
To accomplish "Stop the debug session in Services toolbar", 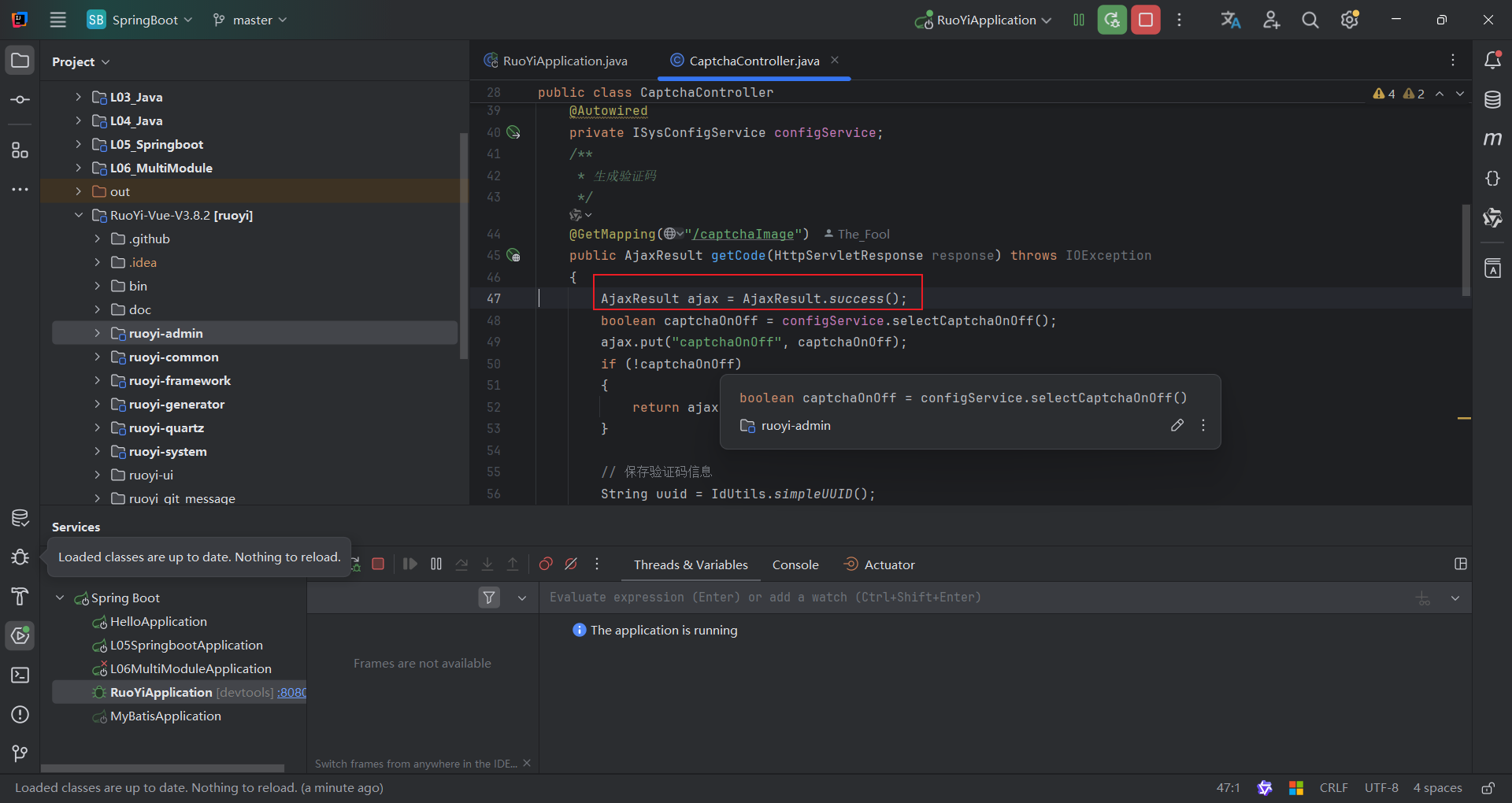I will coord(378,564).
